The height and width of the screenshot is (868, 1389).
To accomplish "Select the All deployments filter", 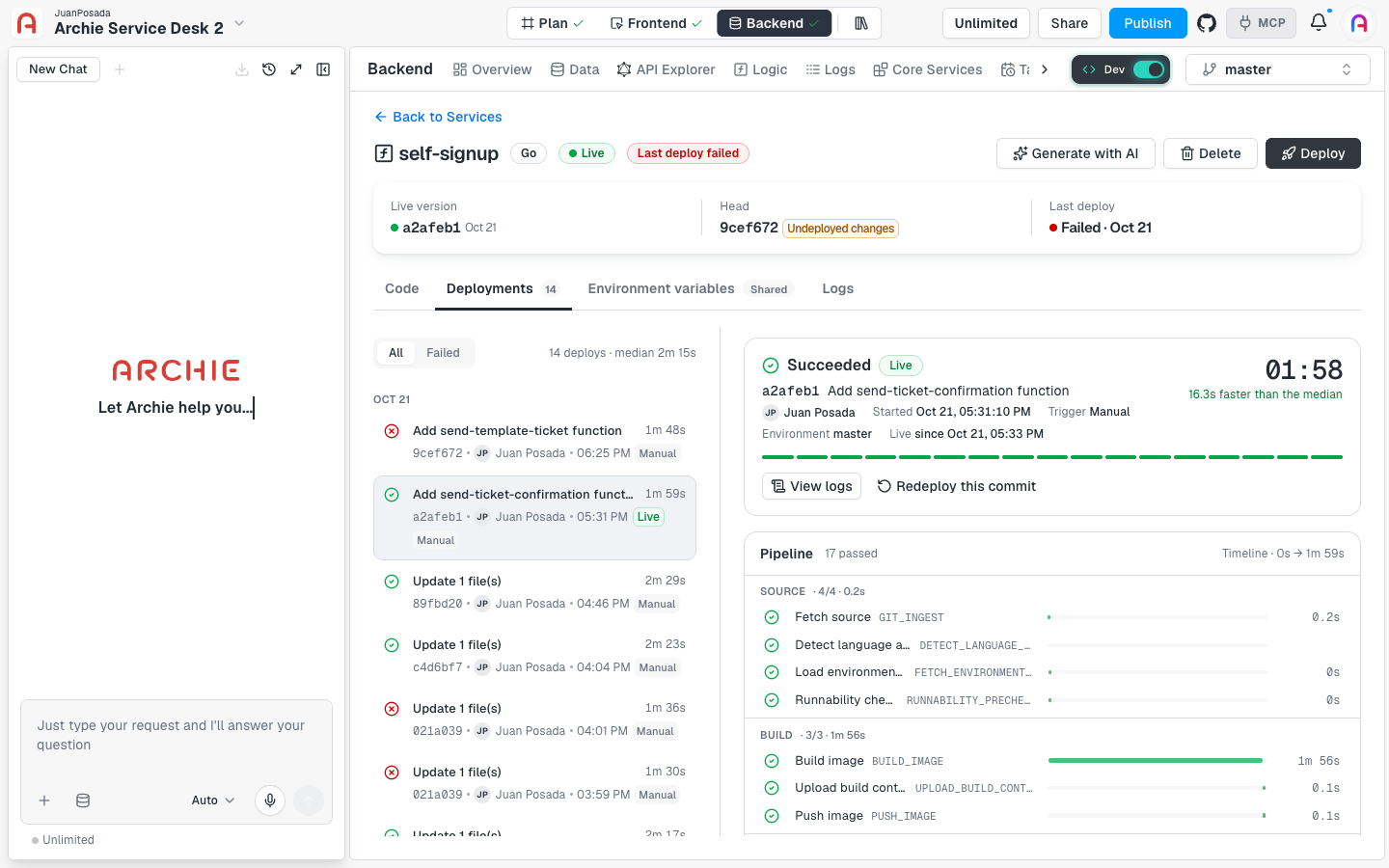I will [x=395, y=353].
